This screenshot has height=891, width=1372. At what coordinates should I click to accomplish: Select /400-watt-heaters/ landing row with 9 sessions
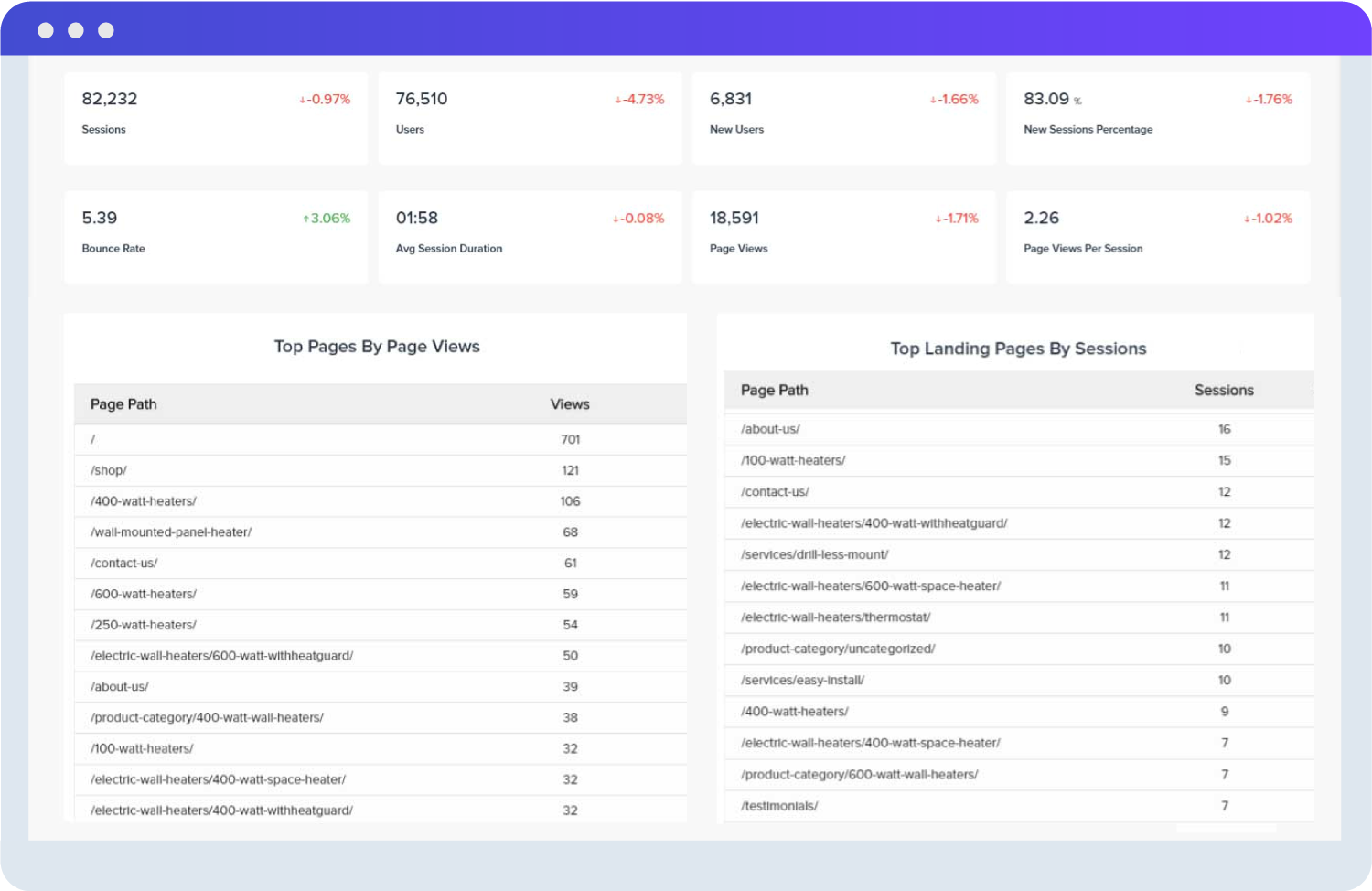[x=1019, y=712]
